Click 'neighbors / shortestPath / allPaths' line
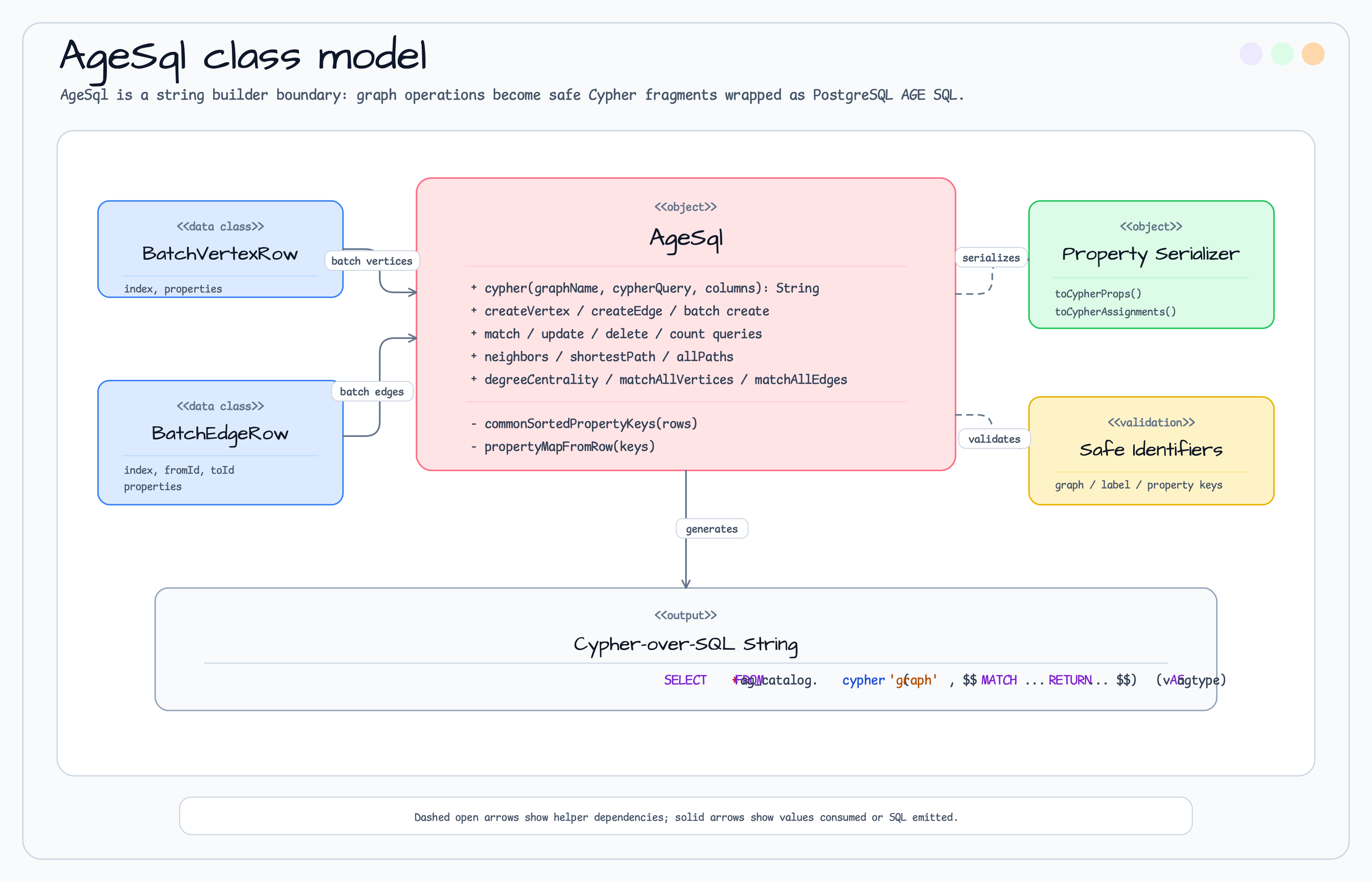The height and width of the screenshot is (882, 1372). point(602,357)
